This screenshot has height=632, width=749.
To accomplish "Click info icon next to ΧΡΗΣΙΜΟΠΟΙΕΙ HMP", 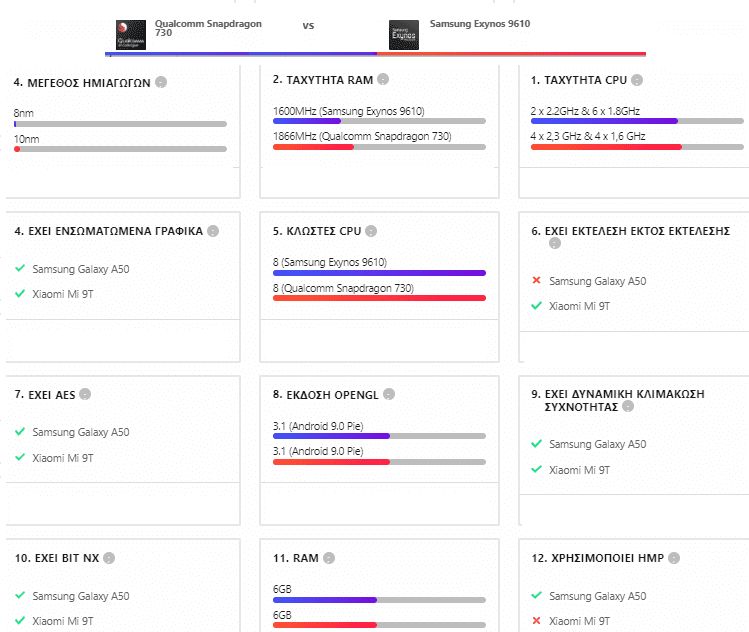I will coord(674,558).
